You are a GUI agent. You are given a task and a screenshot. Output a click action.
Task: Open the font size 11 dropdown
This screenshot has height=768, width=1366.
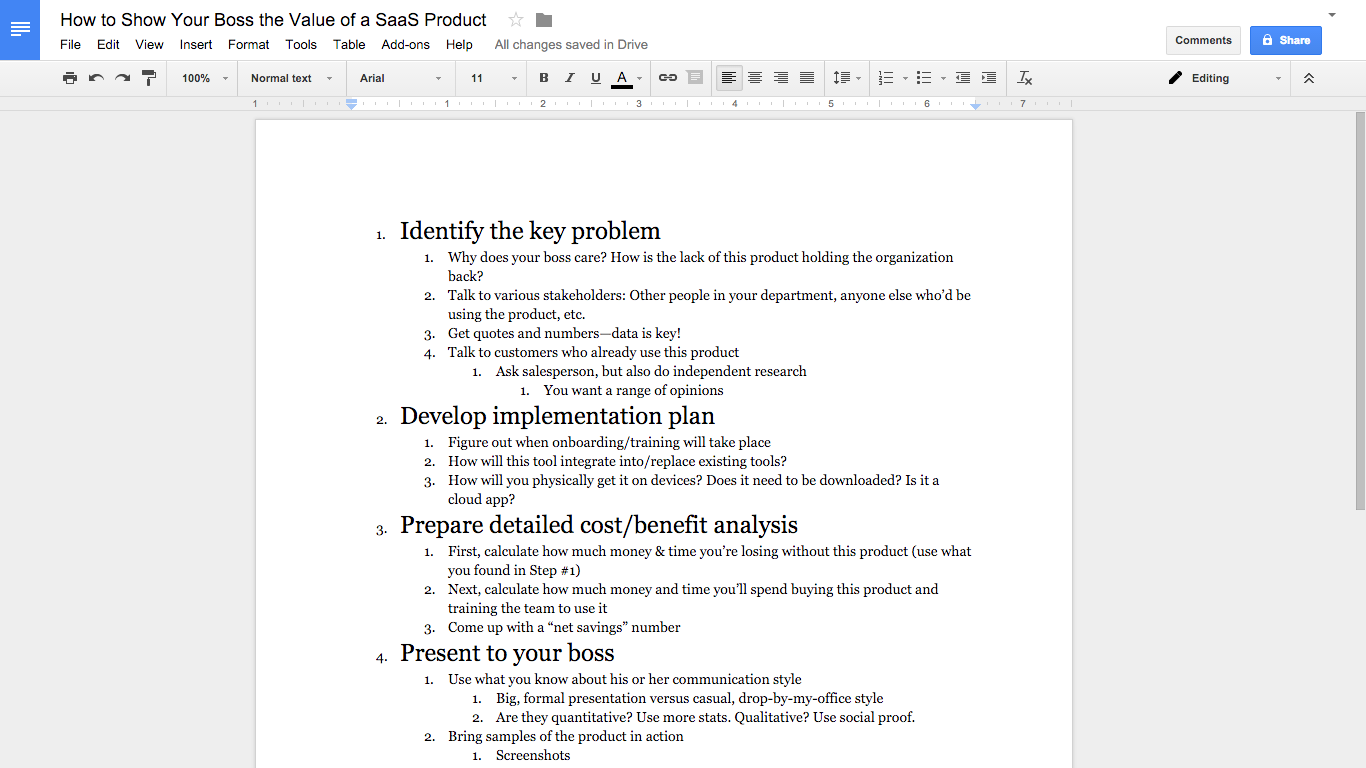point(494,78)
